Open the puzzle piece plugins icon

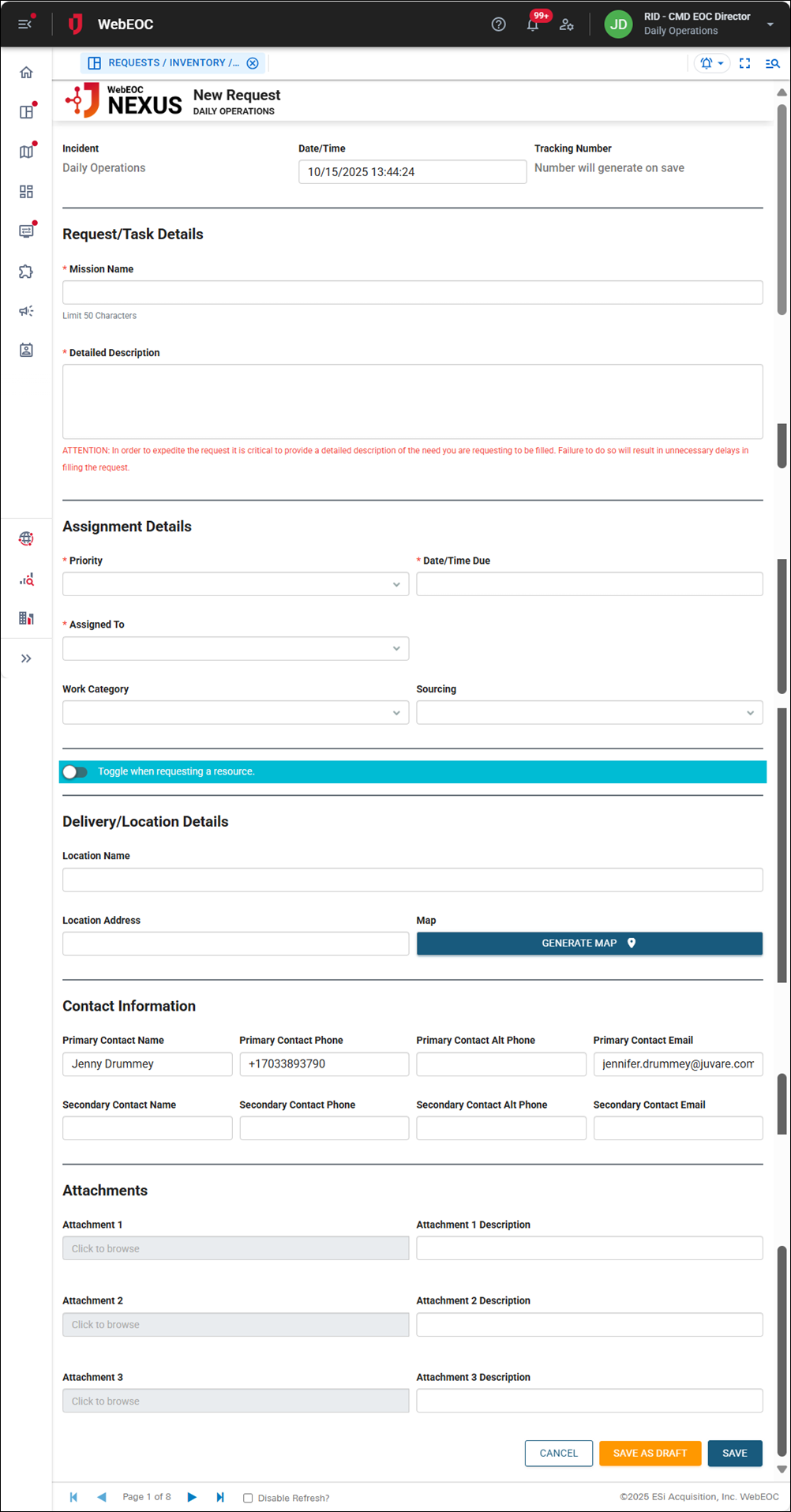tap(26, 272)
